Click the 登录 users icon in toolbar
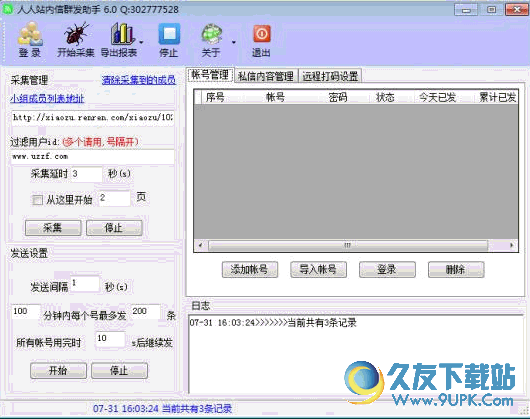Image resolution: width=530 pixels, height=419 pixels. pos(30,34)
